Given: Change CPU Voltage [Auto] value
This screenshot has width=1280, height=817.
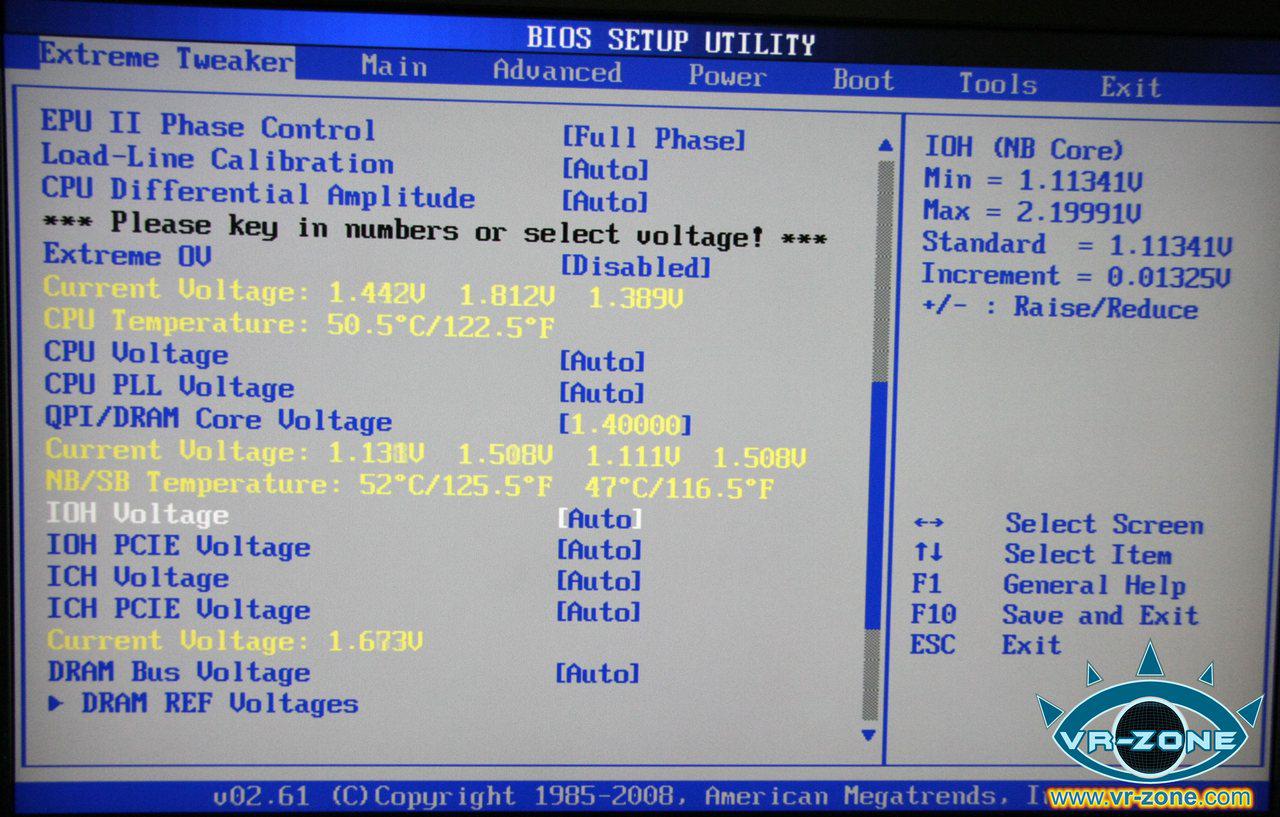Looking at the screenshot, I should coord(602,361).
